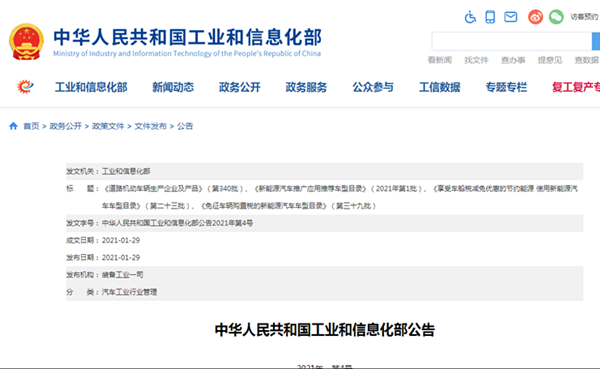Image resolution: width=600 pixels, height=369 pixels.
Task: Click the blue search button
Action: [596, 41]
